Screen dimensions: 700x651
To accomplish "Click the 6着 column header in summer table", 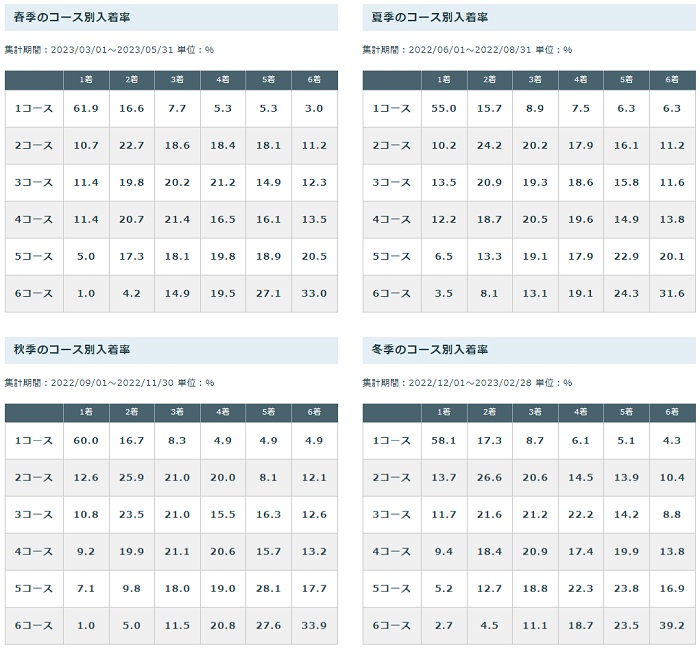I will (672, 79).
